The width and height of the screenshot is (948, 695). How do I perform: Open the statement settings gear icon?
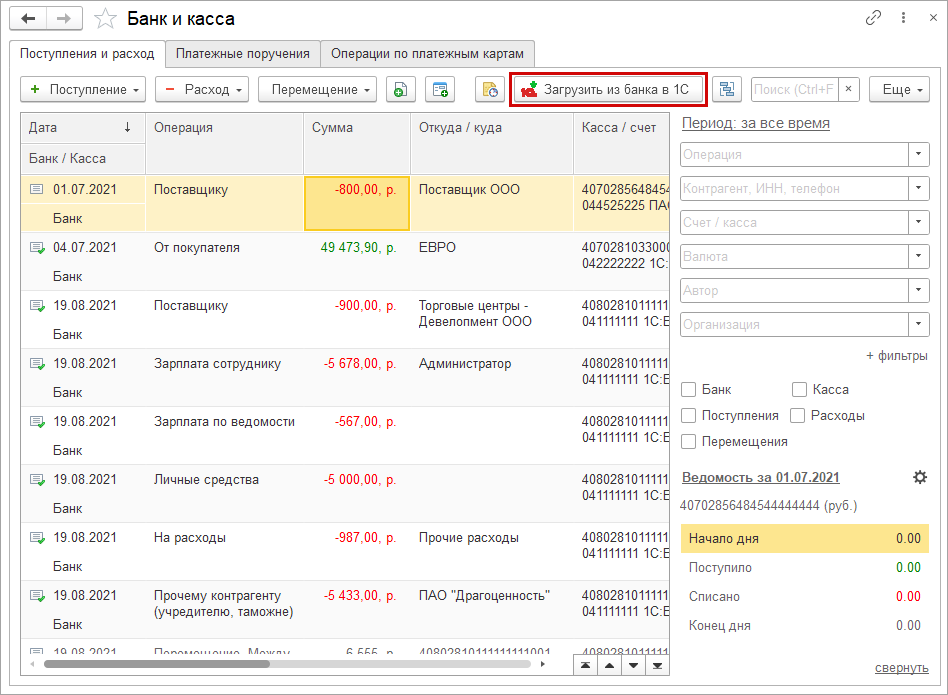(920, 478)
